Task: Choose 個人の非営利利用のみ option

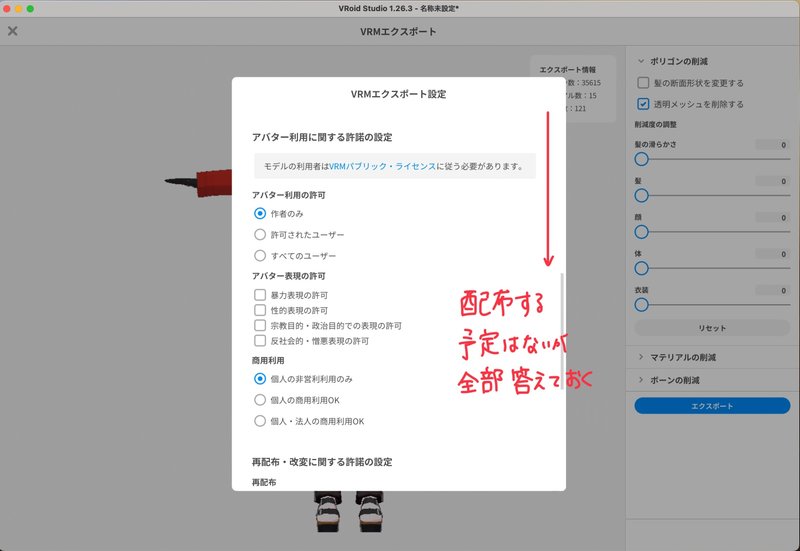Action: 260,379
